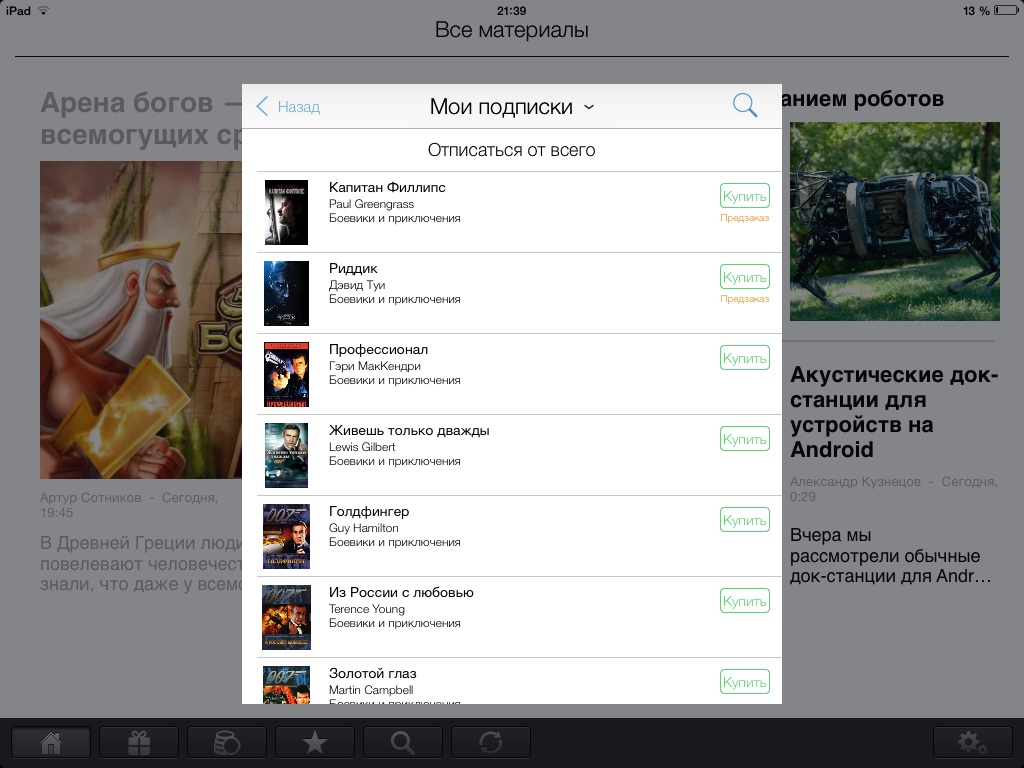This screenshot has height=768, width=1024.
Task: Buy Капитан Филлипс with Купить
Action: click(x=744, y=196)
